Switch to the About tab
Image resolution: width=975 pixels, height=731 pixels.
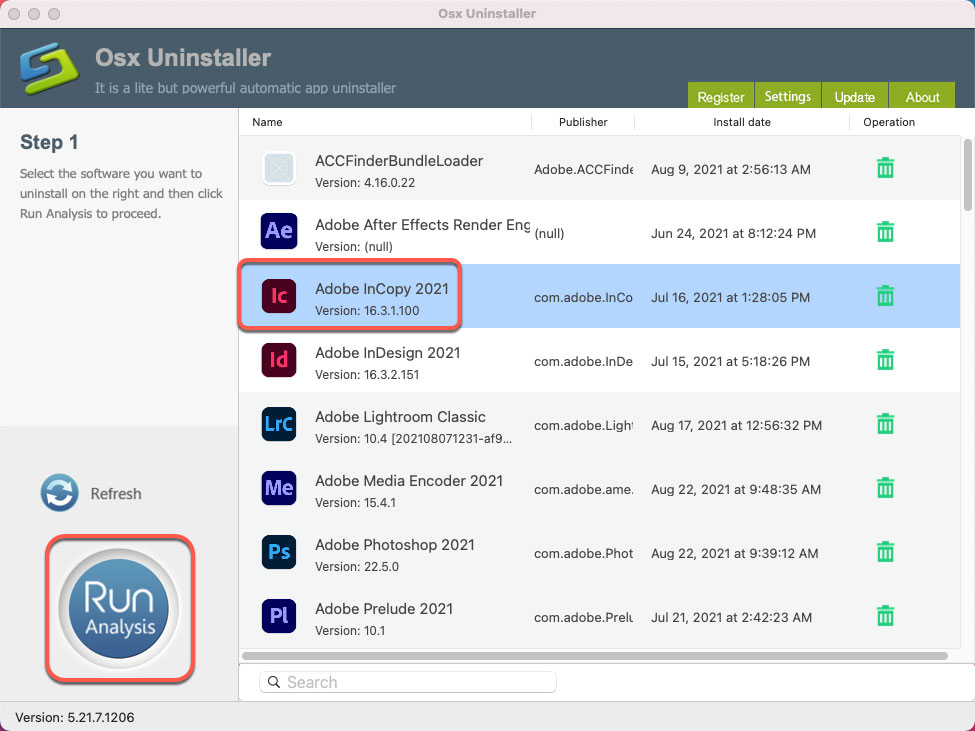coord(922,96)
